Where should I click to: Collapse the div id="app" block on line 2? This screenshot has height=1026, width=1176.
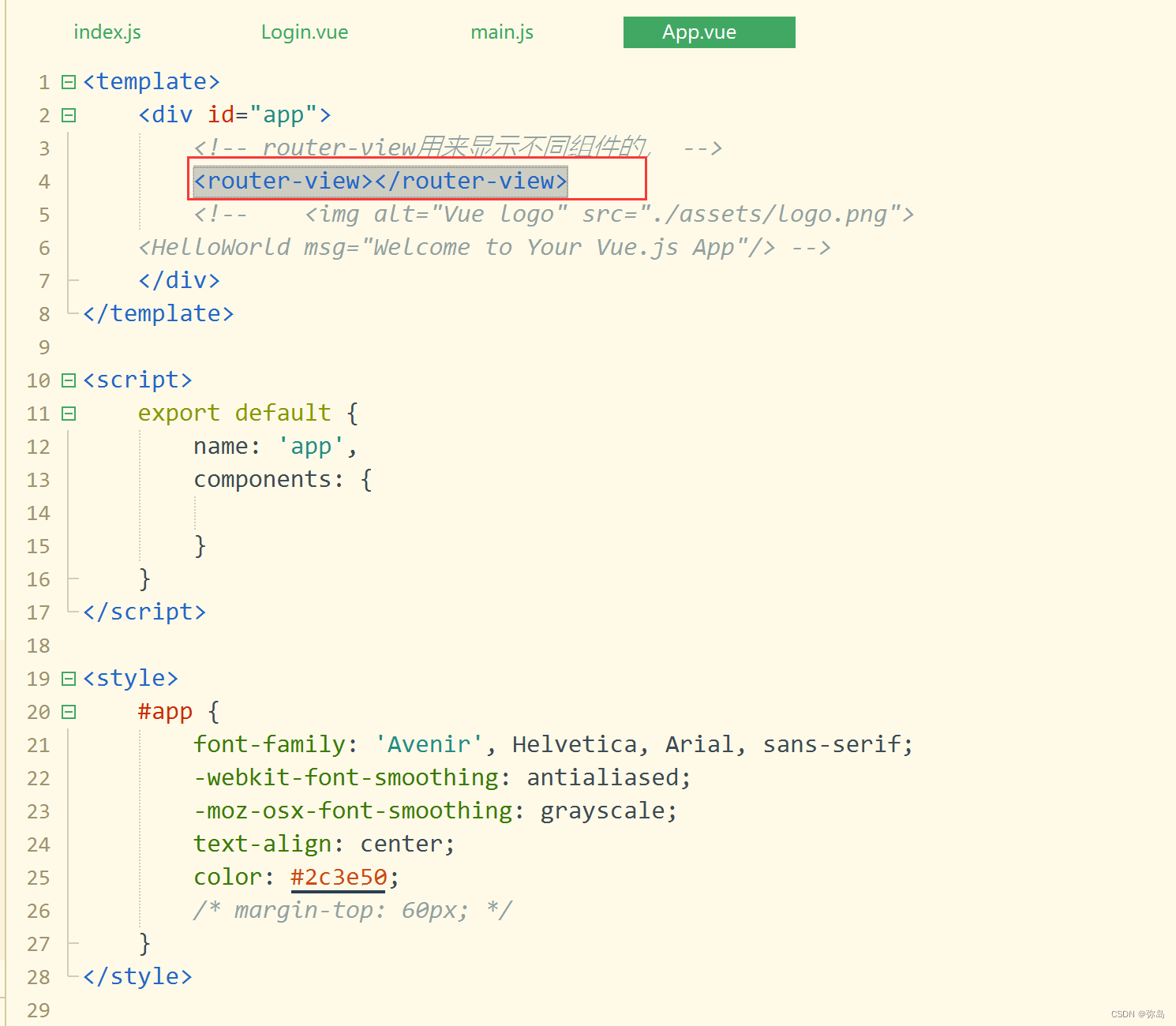[x=69, y=115]
